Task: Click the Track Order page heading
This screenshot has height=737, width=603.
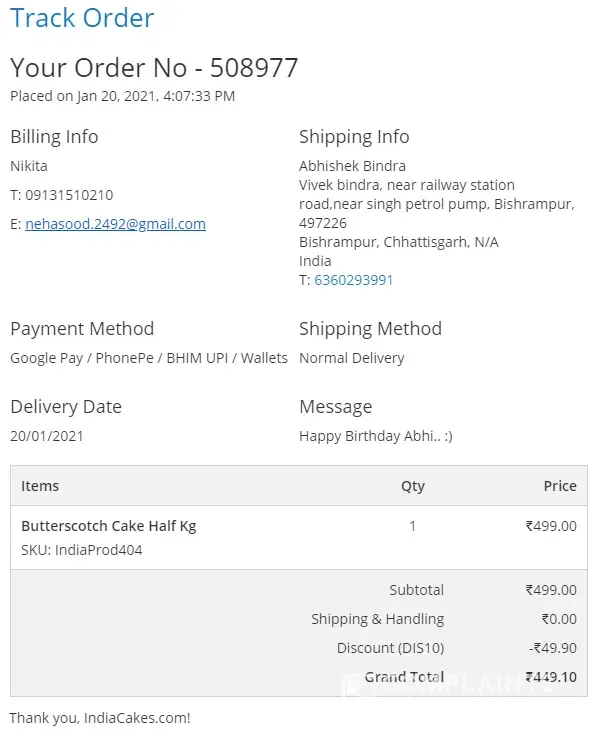Action: 82,18
